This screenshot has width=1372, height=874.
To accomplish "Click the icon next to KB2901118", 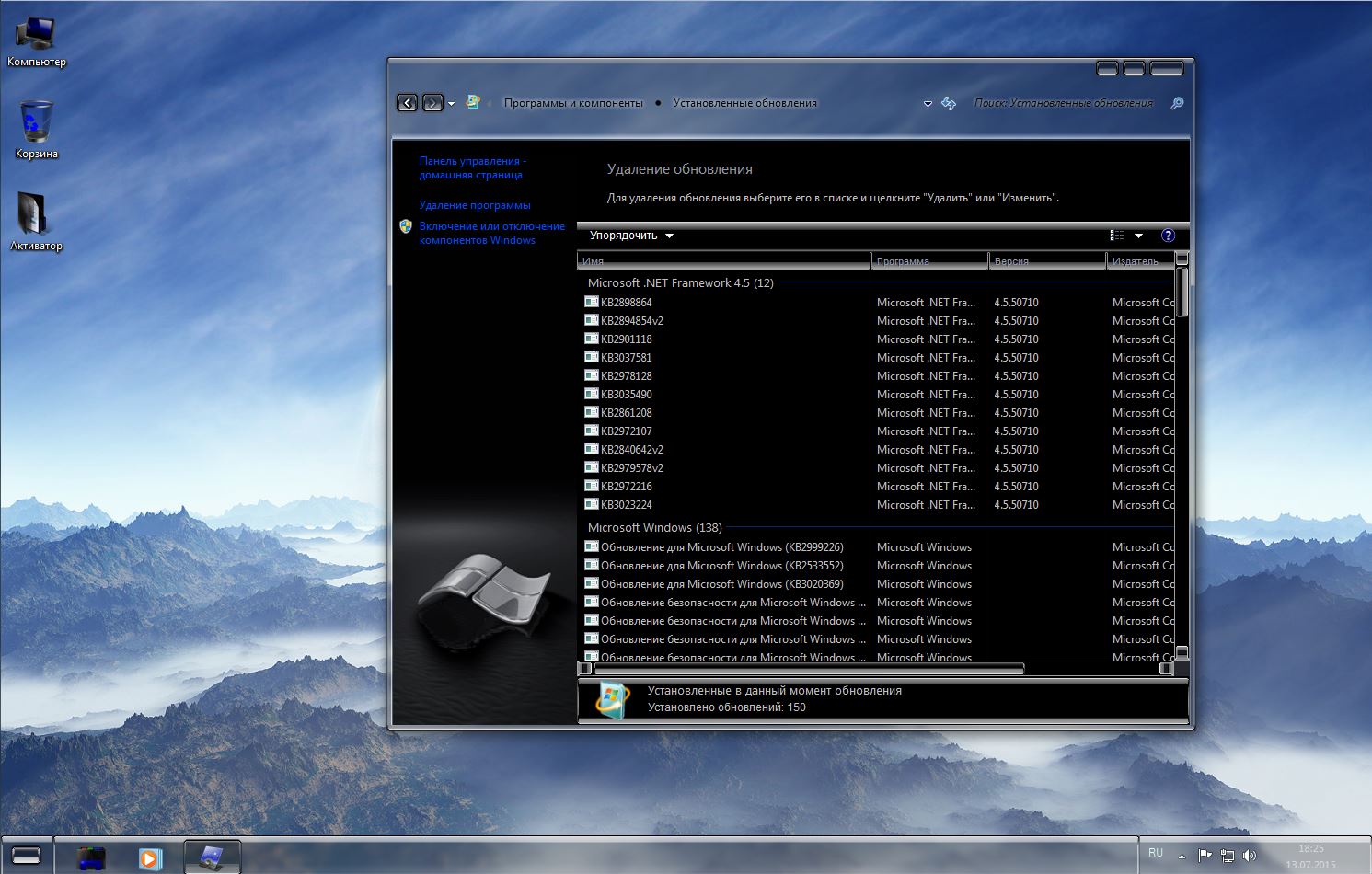I will tap(592, 339).
